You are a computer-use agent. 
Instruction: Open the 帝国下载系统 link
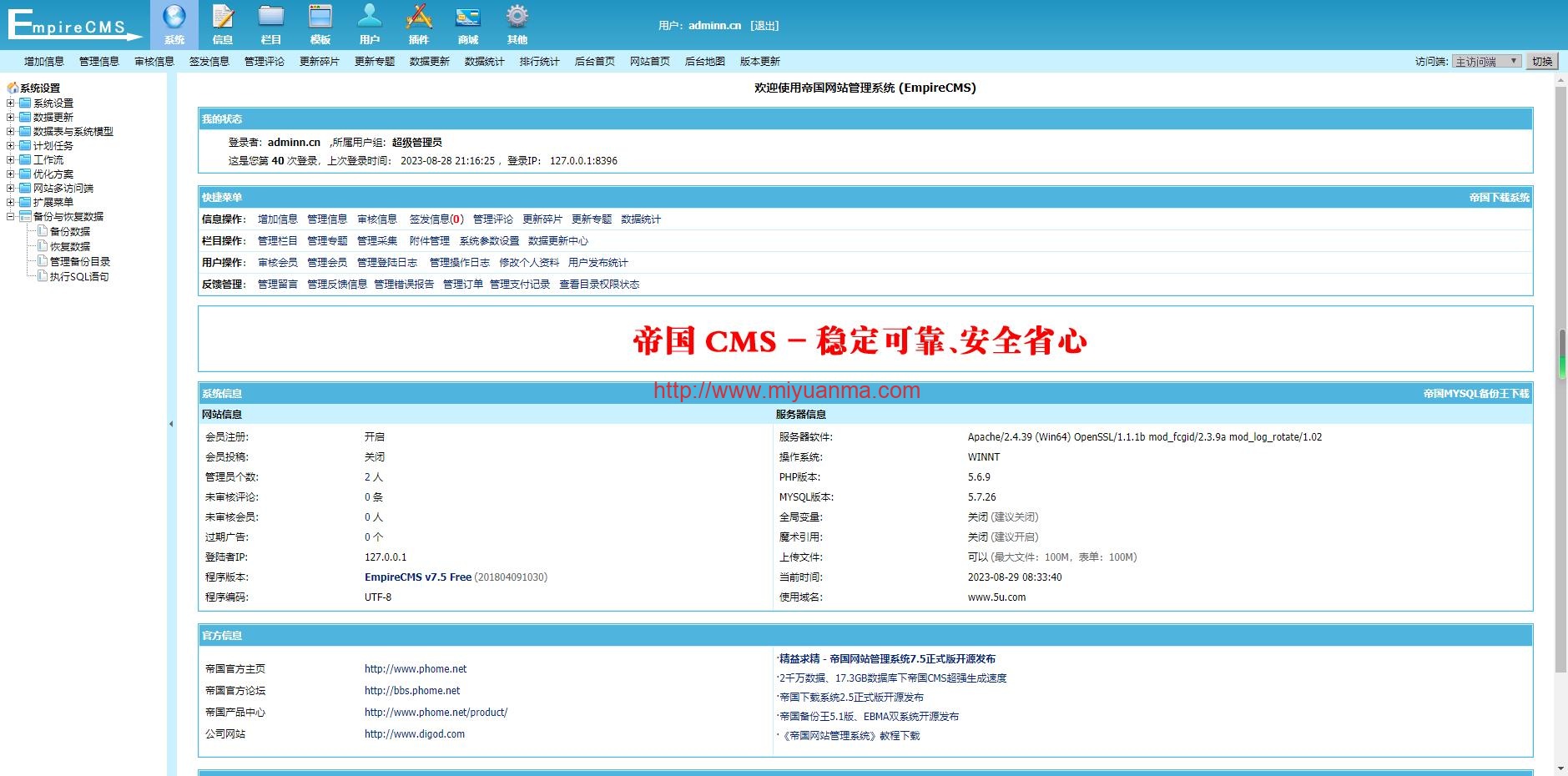[x=1500, y=198]
